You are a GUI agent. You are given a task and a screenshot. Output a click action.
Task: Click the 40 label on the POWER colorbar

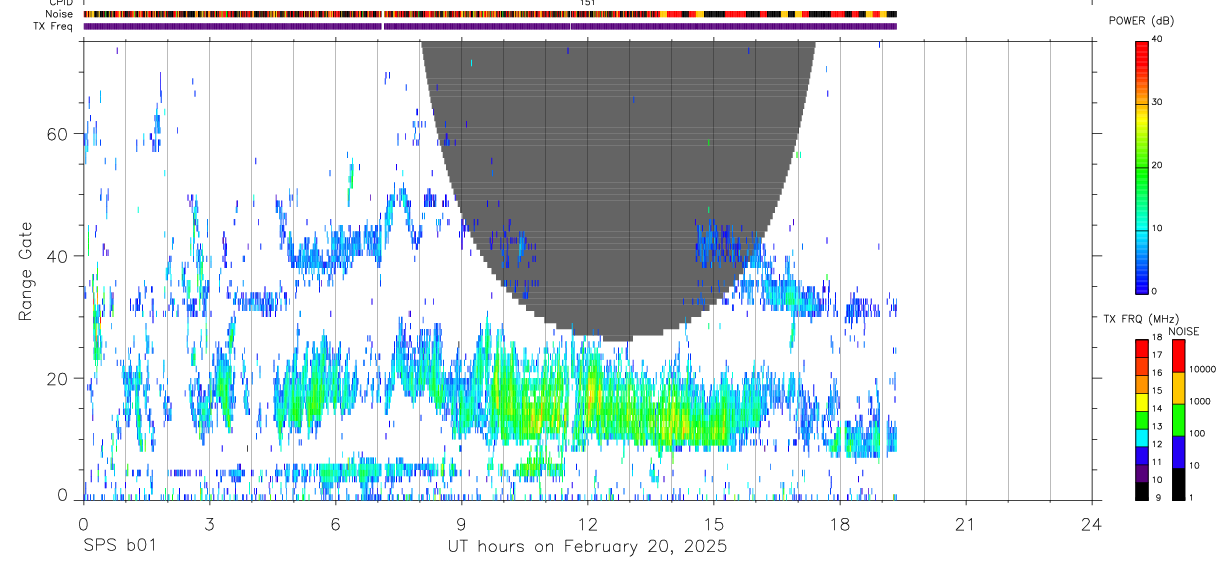(1157, 40)
